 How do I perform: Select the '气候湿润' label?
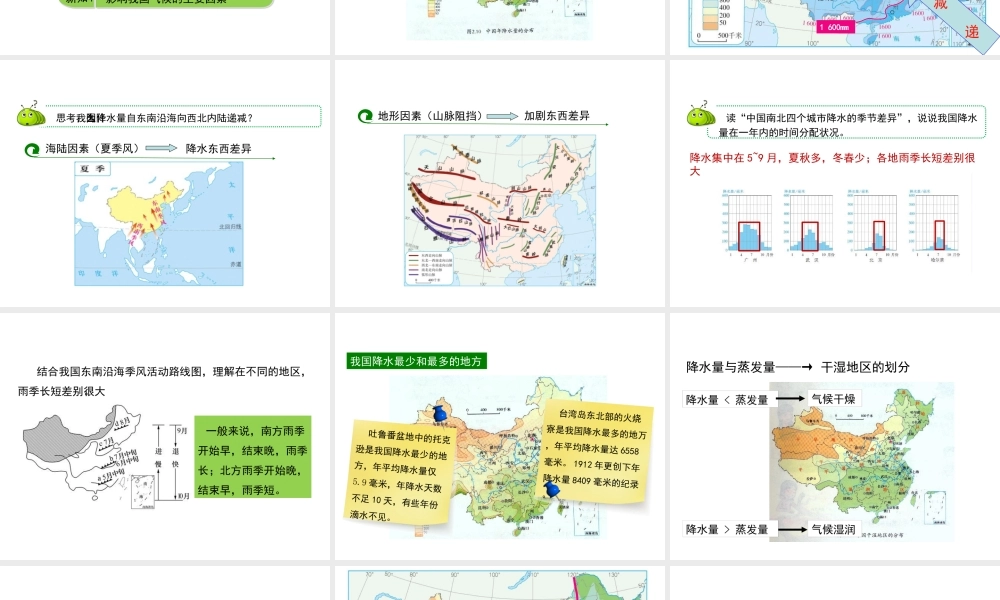coord(833,529)
